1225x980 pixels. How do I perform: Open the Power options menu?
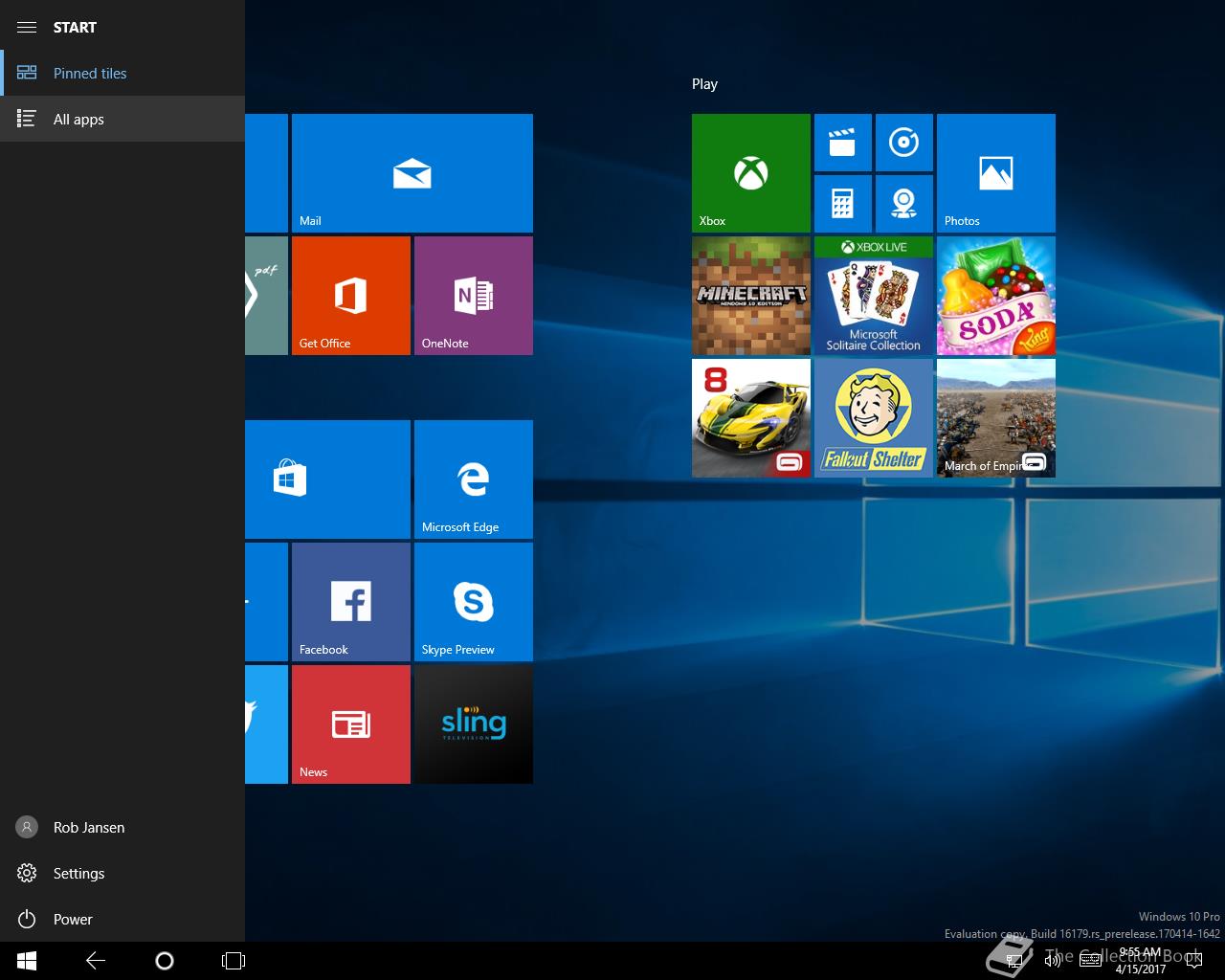[x=73, y=920]
